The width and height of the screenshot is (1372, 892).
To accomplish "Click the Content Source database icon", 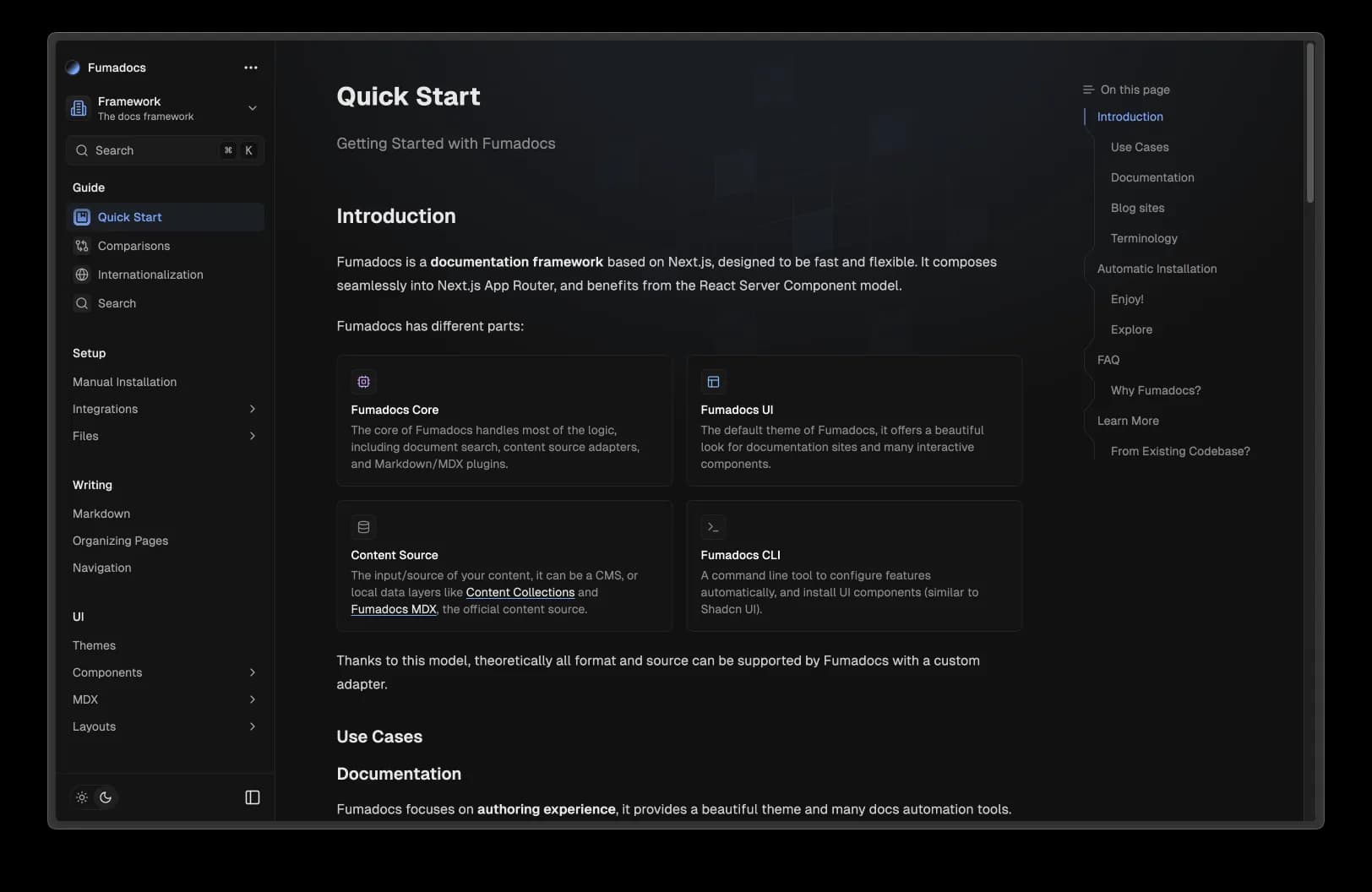I will (x=363, y=527).
